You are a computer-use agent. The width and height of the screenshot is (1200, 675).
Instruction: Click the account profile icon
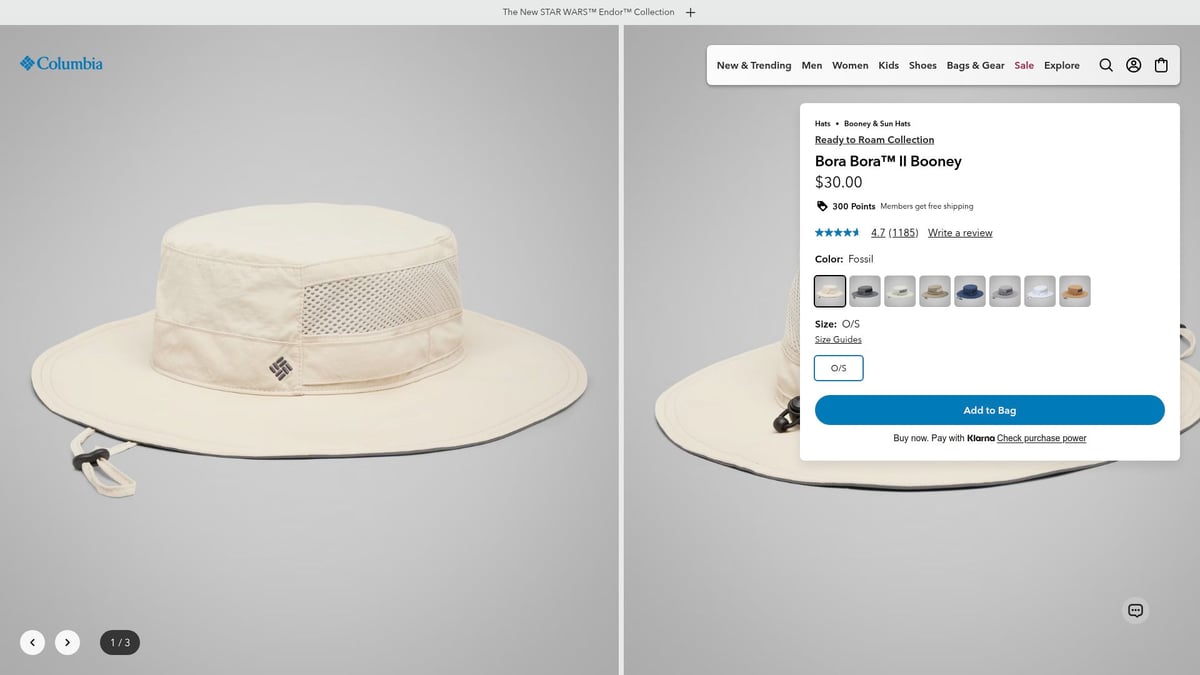pyautogui.click(x=1133, y=65)
